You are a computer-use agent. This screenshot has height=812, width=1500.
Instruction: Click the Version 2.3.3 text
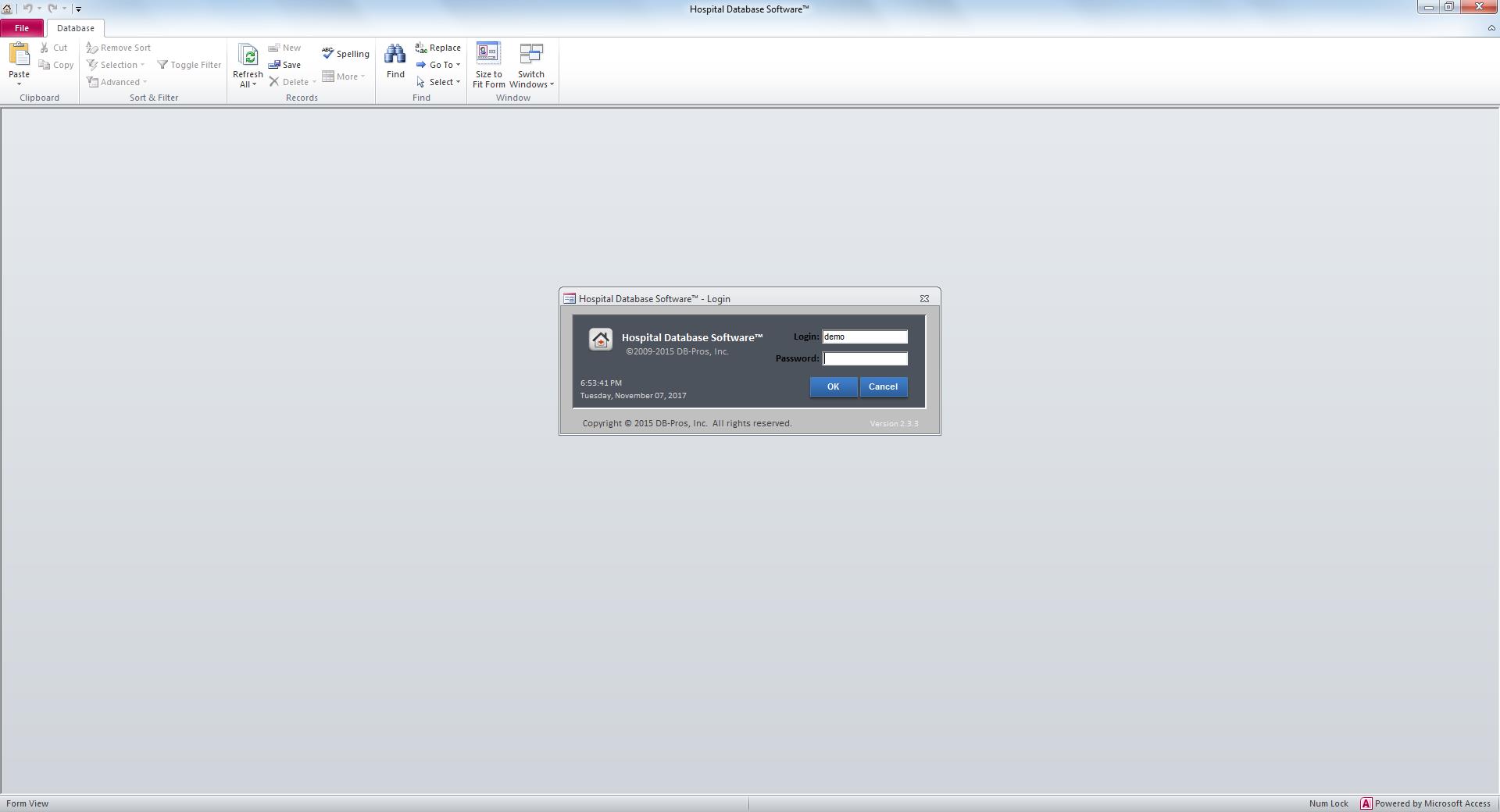tap(894, 423)
